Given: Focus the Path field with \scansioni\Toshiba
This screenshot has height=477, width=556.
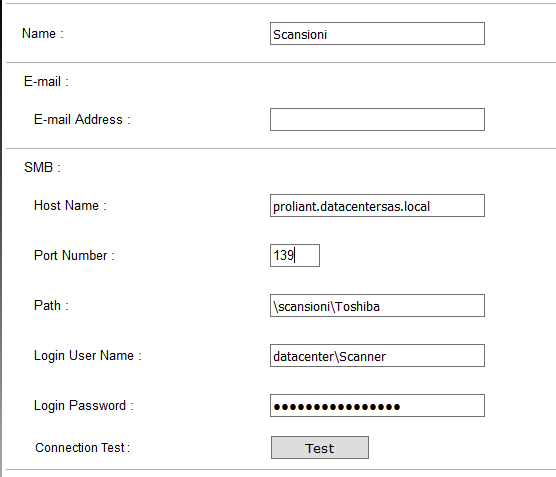Looking at the screenshot, I should click(377, 305).
